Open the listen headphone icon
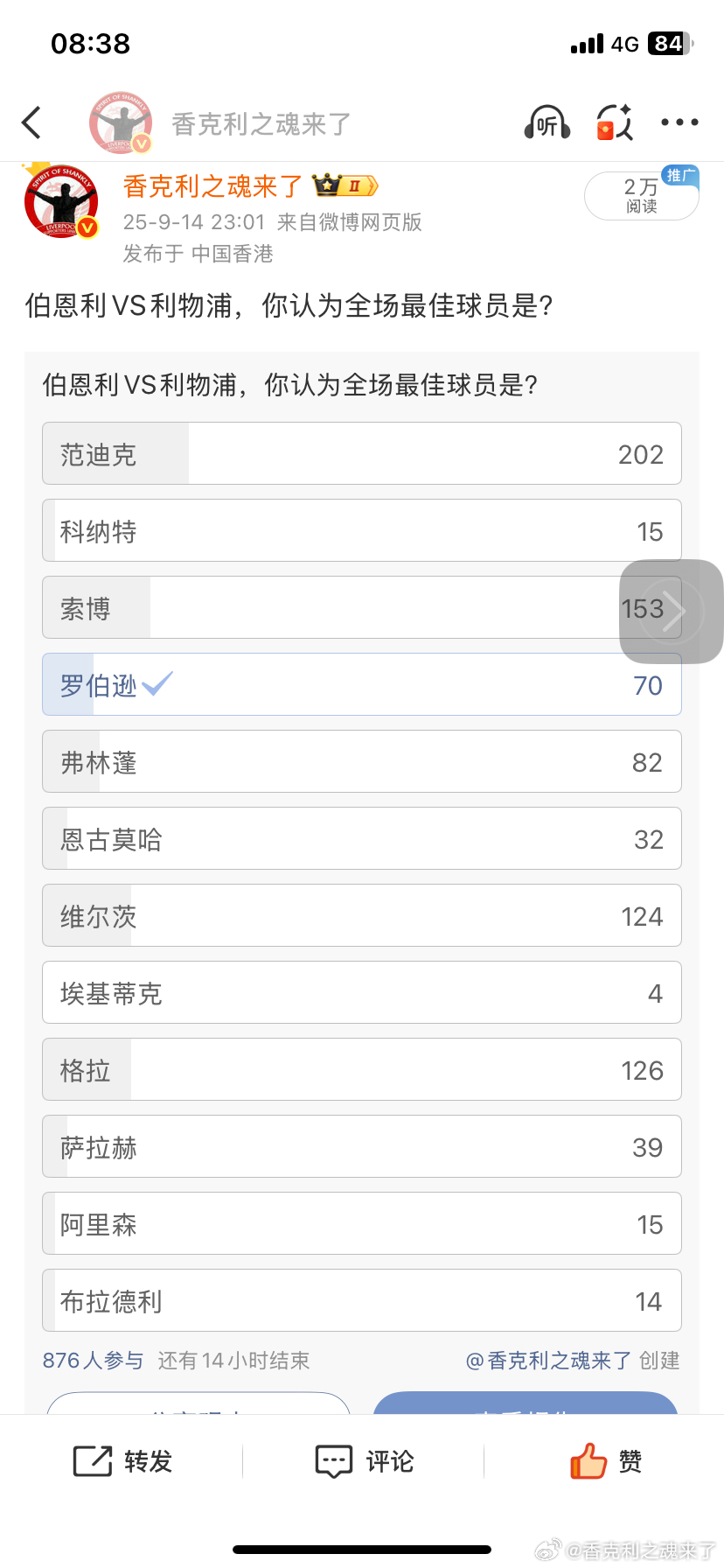This screenshot has height=1568, width=724. click(x=547, y=122)
